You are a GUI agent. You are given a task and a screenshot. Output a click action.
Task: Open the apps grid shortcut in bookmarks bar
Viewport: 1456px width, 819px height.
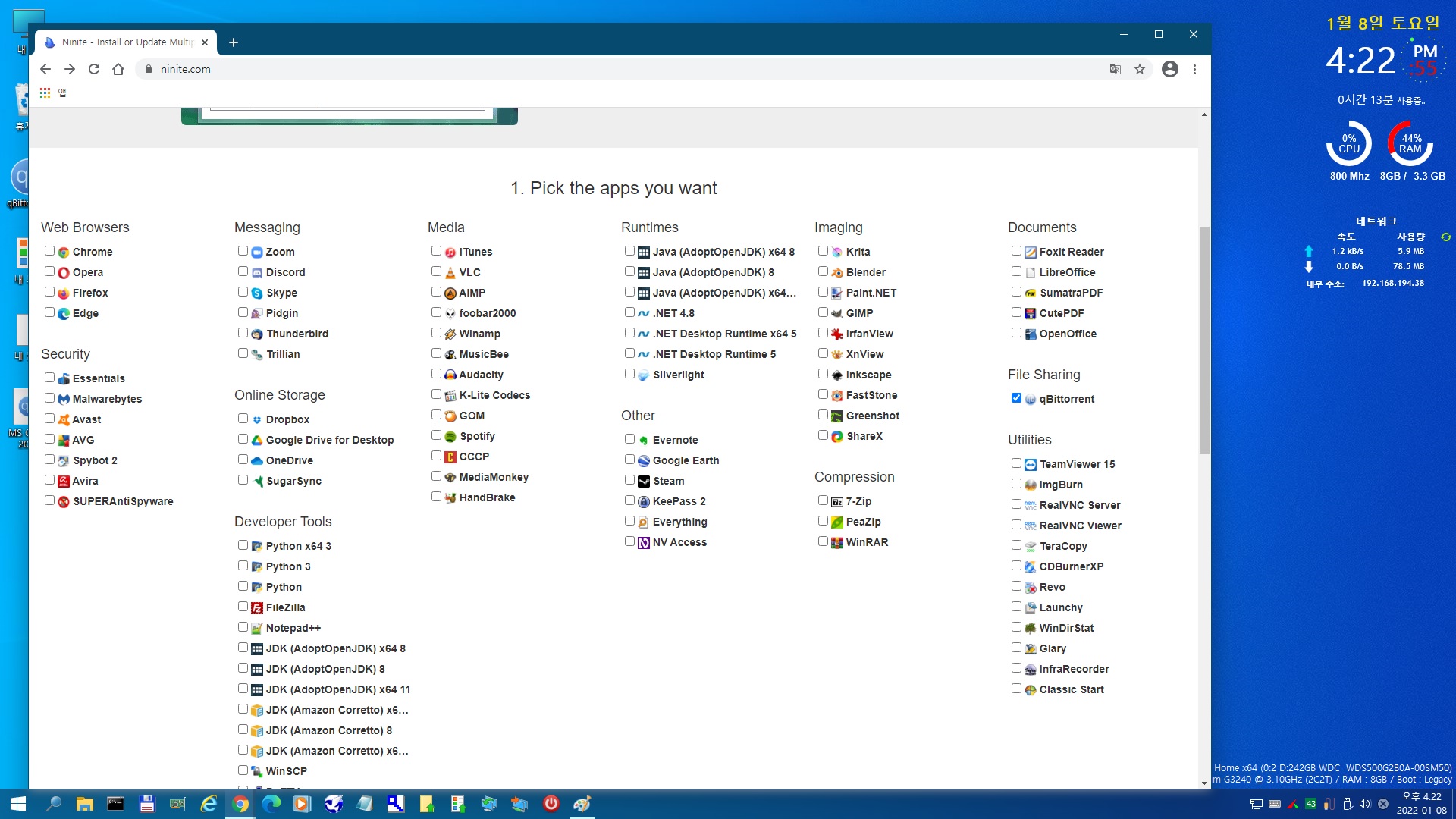45,93
